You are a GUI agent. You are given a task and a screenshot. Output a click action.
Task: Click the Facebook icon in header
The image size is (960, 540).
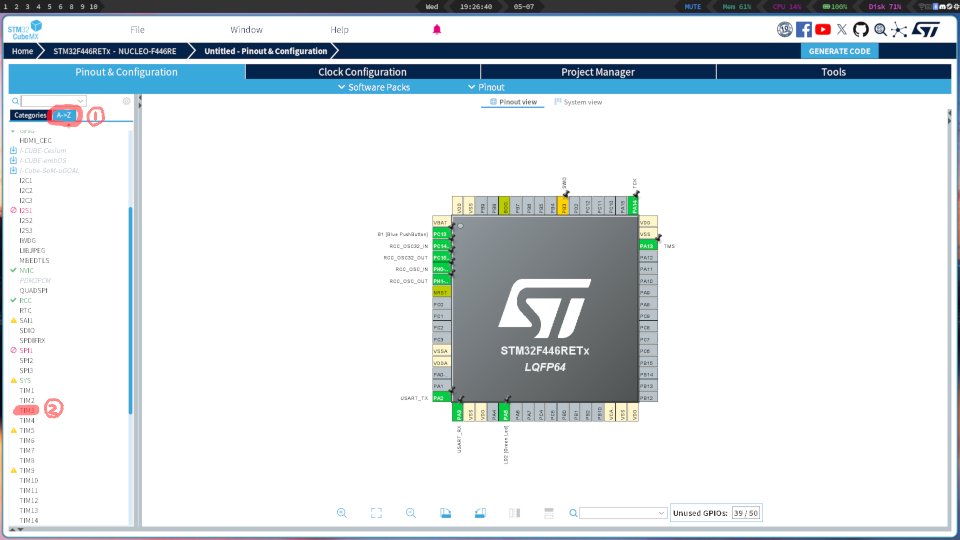tap(804, 30)
